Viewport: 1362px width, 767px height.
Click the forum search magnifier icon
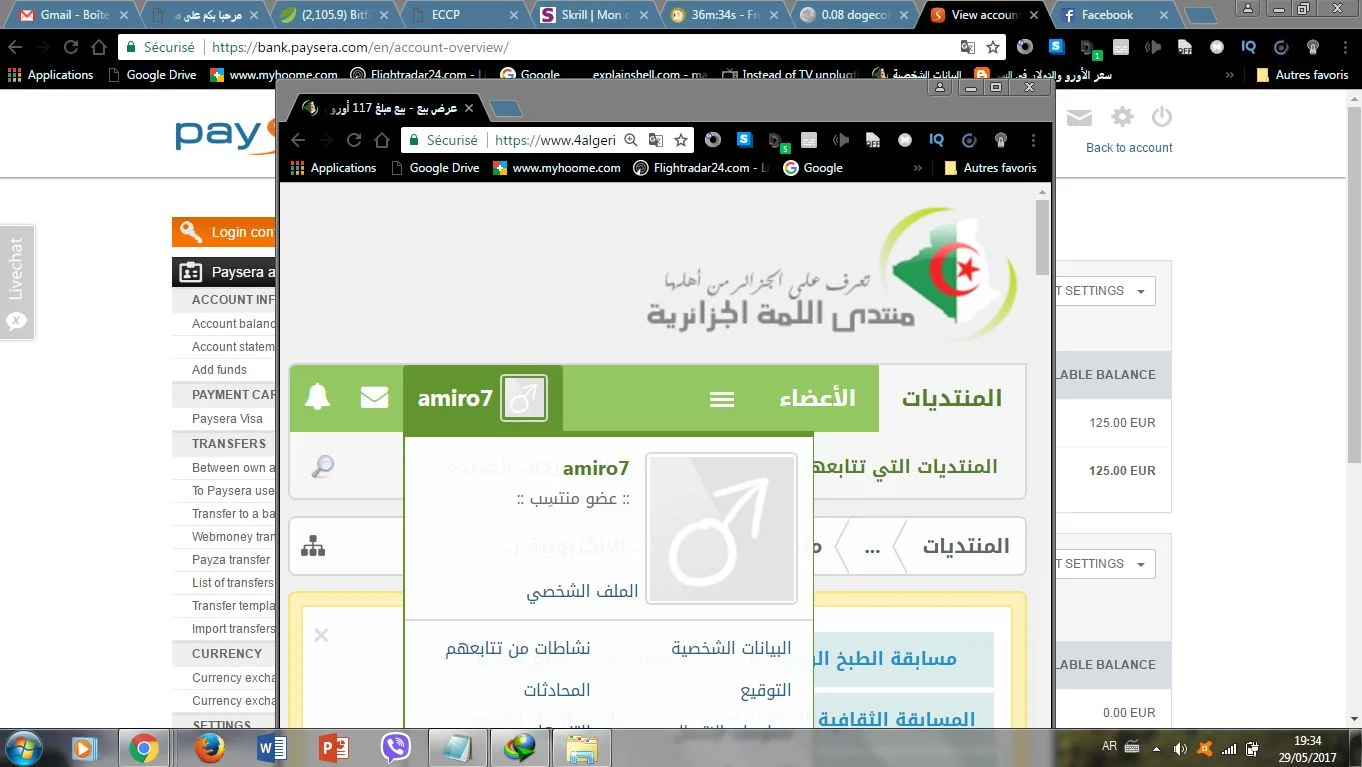[323, 466]
